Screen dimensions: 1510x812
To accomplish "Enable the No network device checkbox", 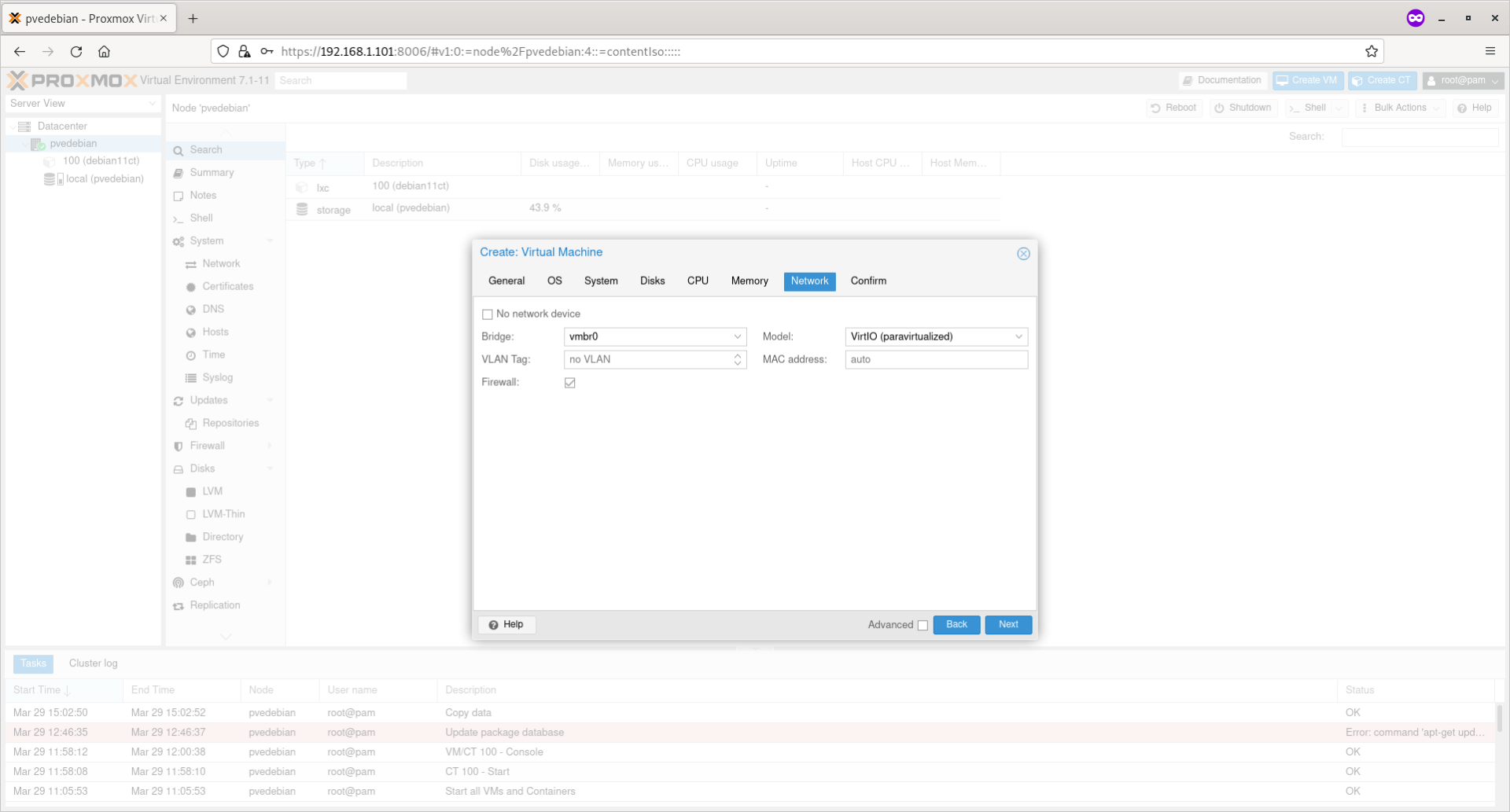I will pos(488,313).
